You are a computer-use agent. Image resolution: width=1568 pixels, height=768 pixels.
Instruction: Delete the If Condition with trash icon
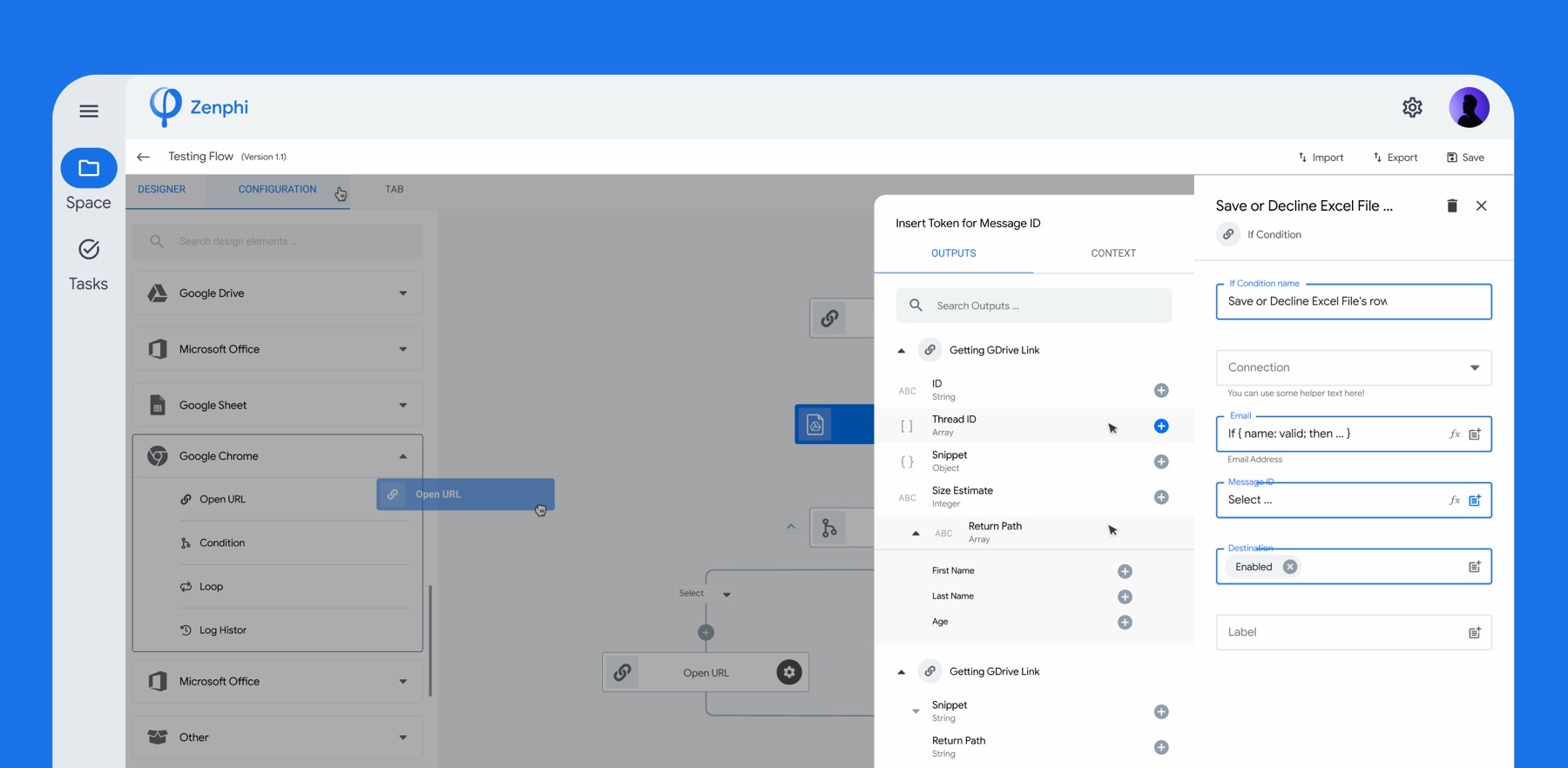point(1452,206)
